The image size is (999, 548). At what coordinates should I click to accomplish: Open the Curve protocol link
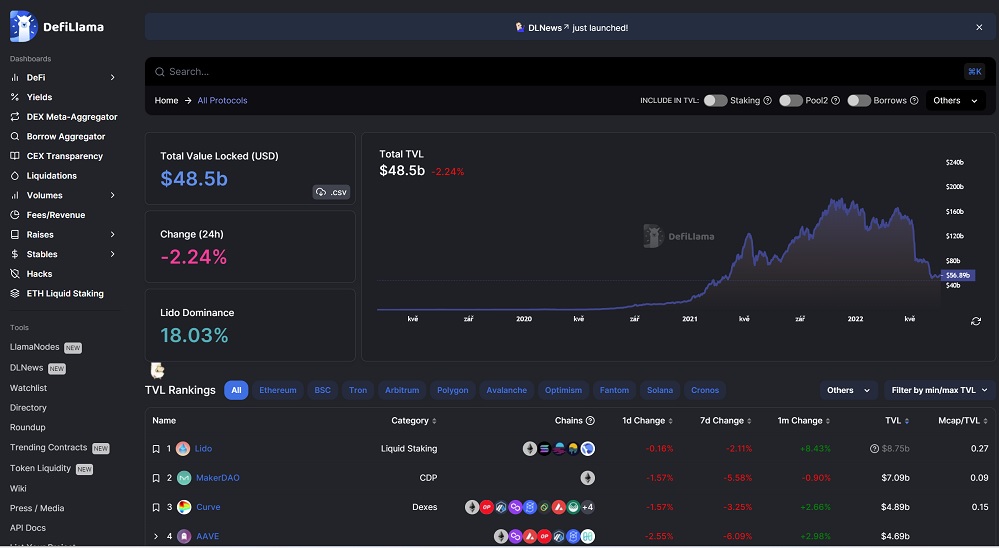[x=208, y=507]
